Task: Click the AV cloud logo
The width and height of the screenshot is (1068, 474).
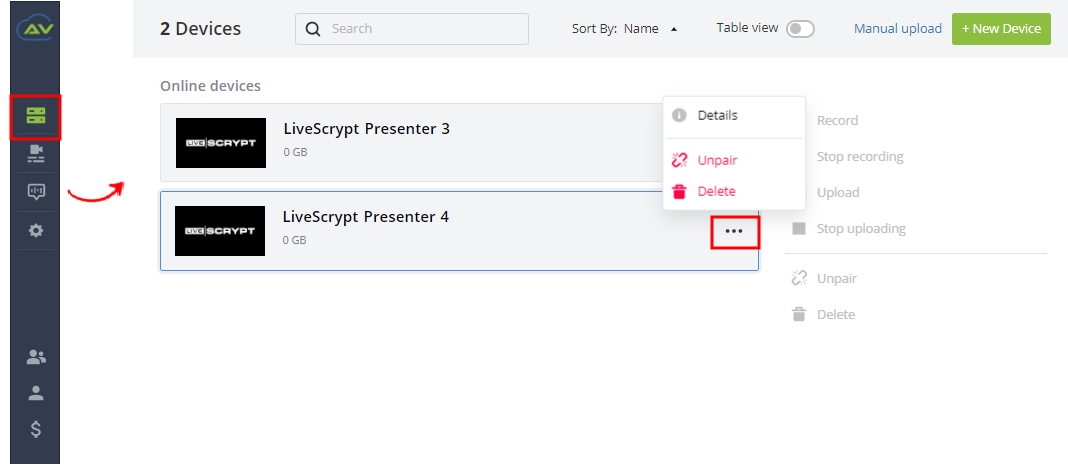Action: point(35,28)
